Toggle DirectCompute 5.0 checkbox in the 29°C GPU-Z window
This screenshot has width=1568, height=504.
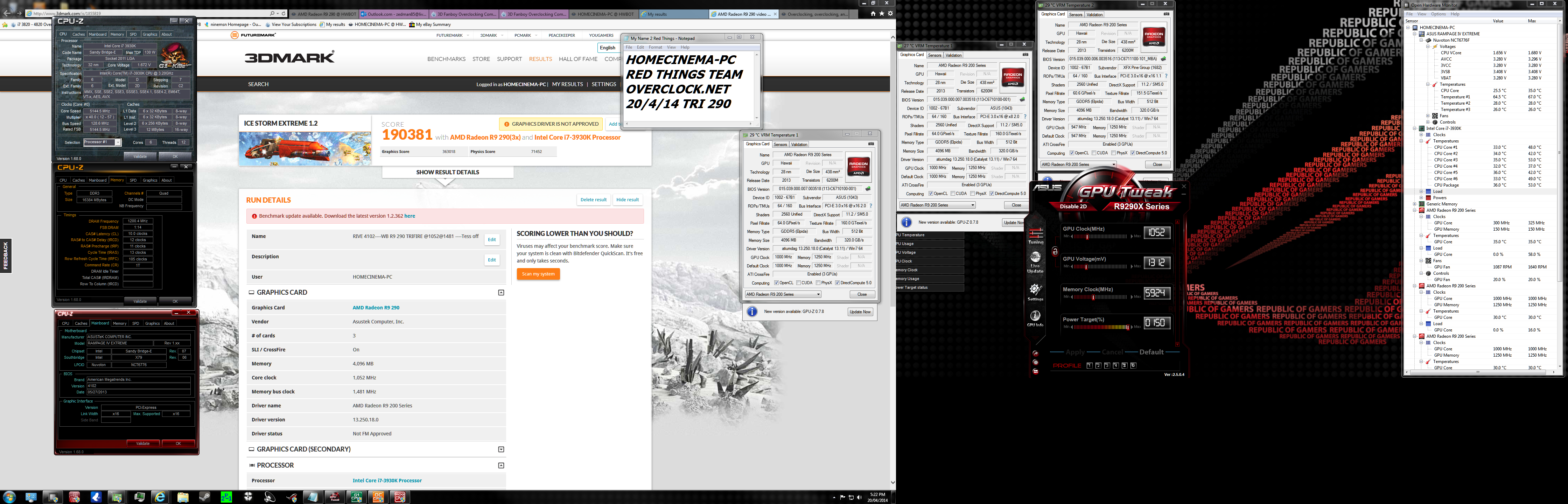(838, 283)
